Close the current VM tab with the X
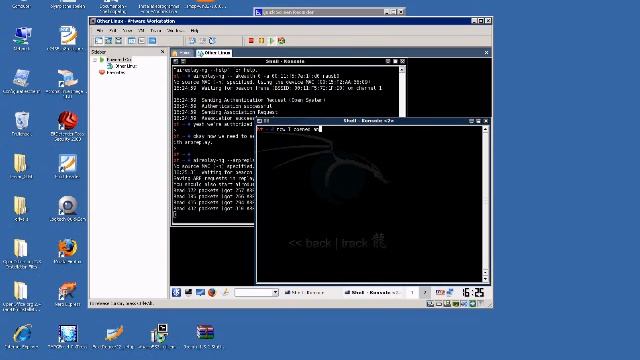640x360 pixels. click(x=486, y=53)
